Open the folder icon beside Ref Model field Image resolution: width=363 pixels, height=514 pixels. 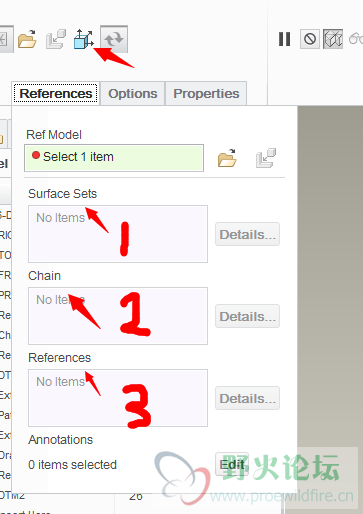tap(227, 158)
